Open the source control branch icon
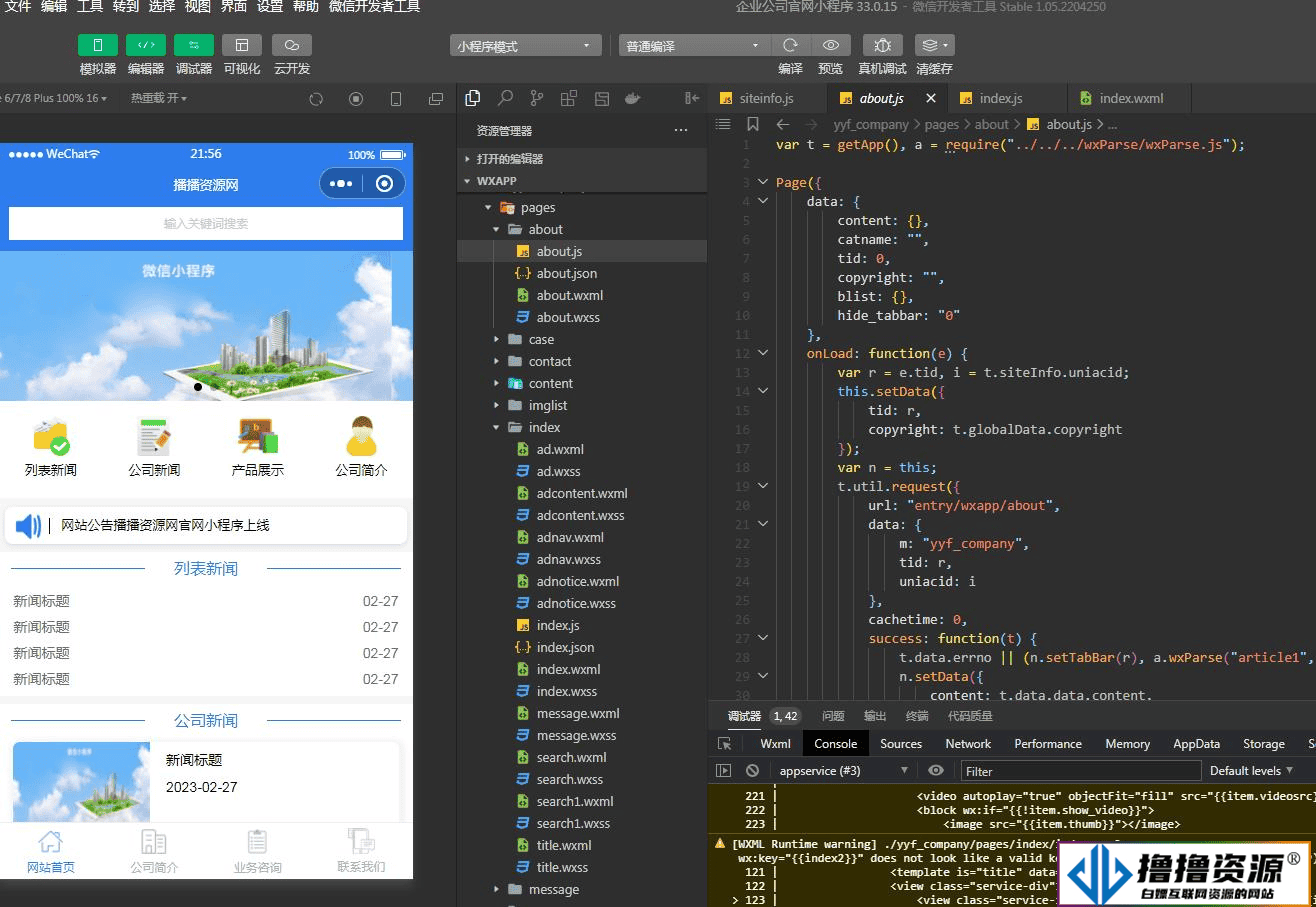The height and width of the screenshot is (907, 1316). pyautogui.click(x=537, y=98)
